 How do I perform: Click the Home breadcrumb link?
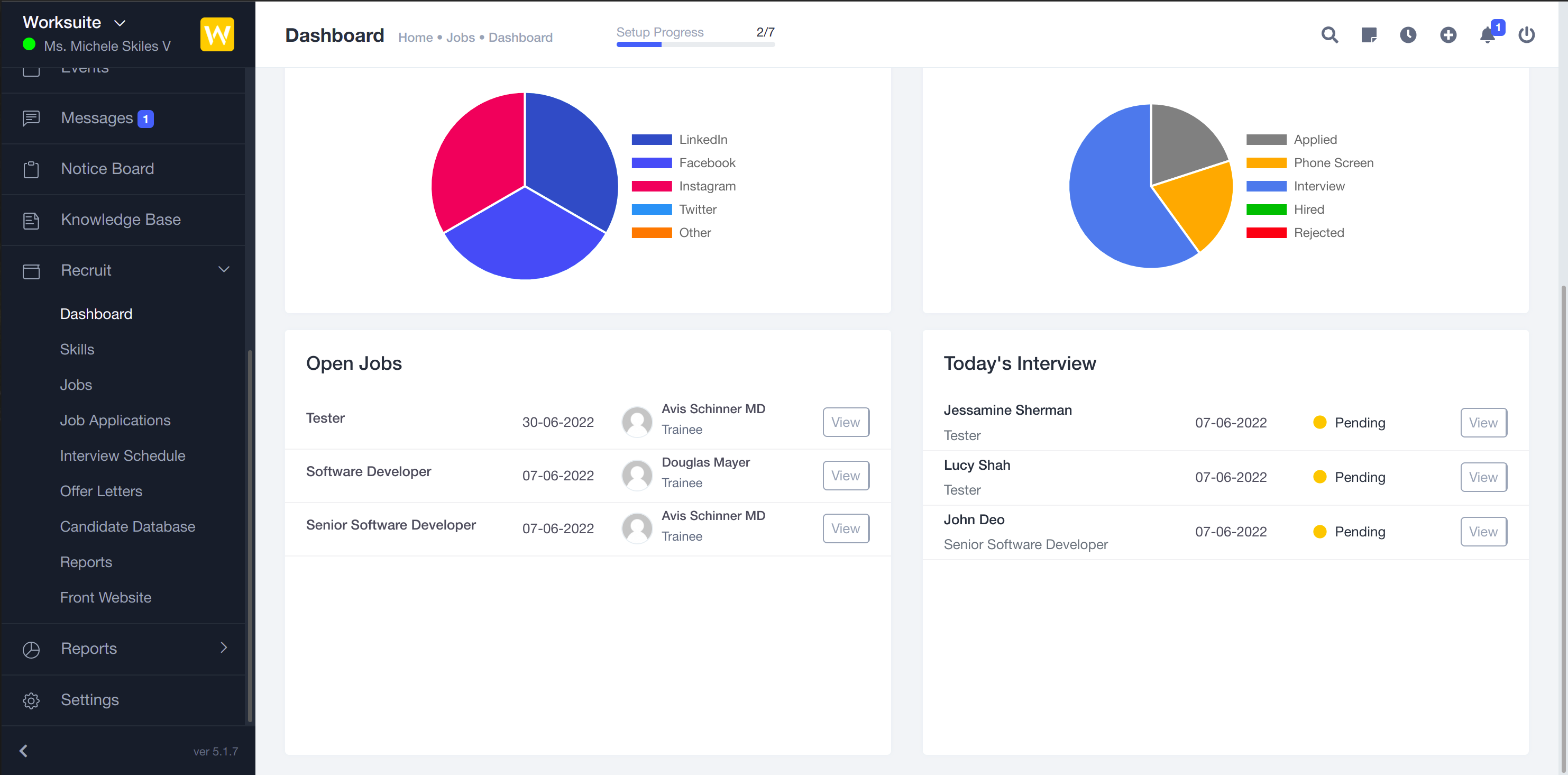coord(415,38)
